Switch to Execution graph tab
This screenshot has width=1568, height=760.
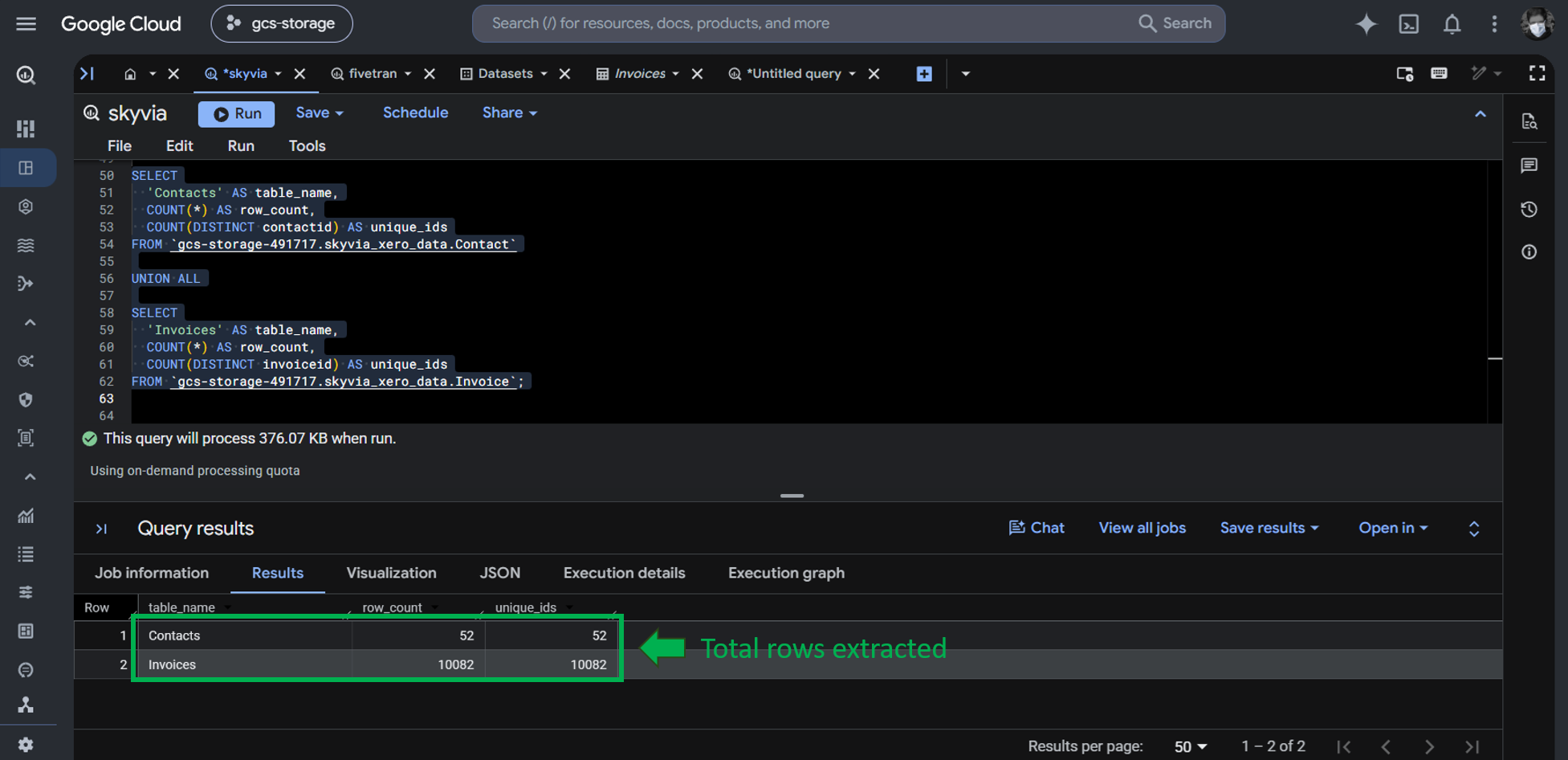click(786, 573)
